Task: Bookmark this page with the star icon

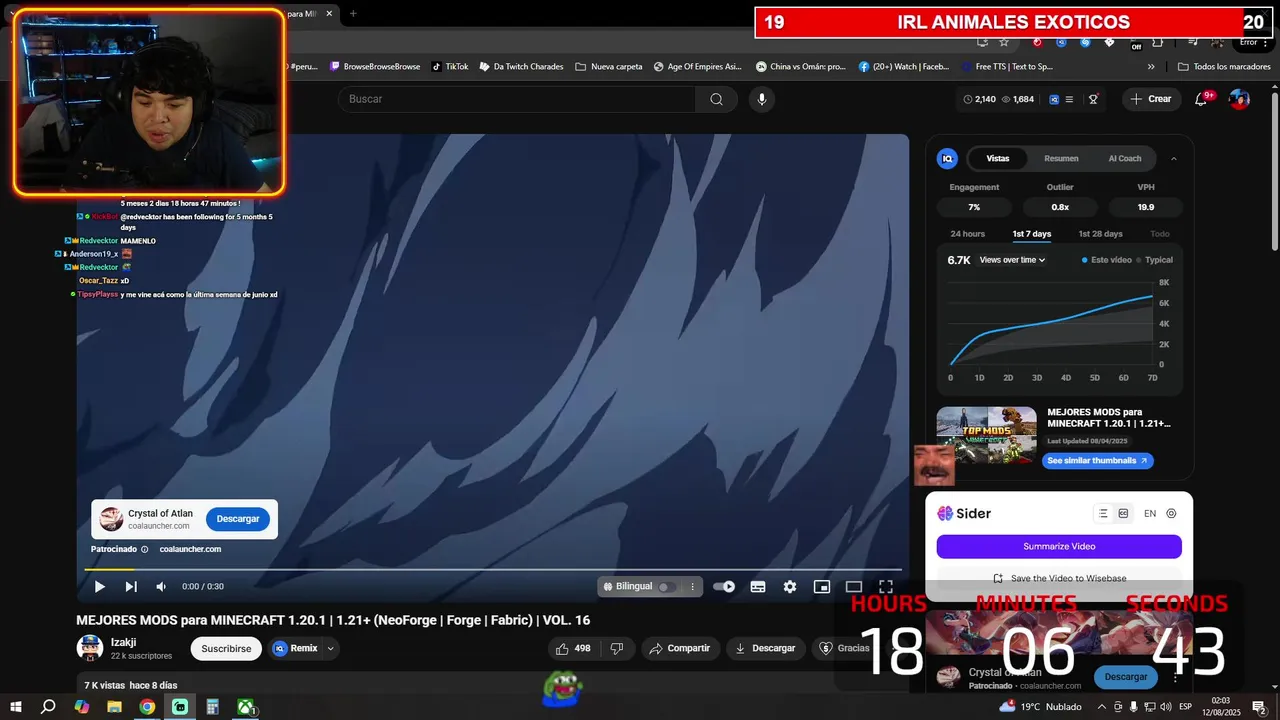Action: (x=1004, y=42)
